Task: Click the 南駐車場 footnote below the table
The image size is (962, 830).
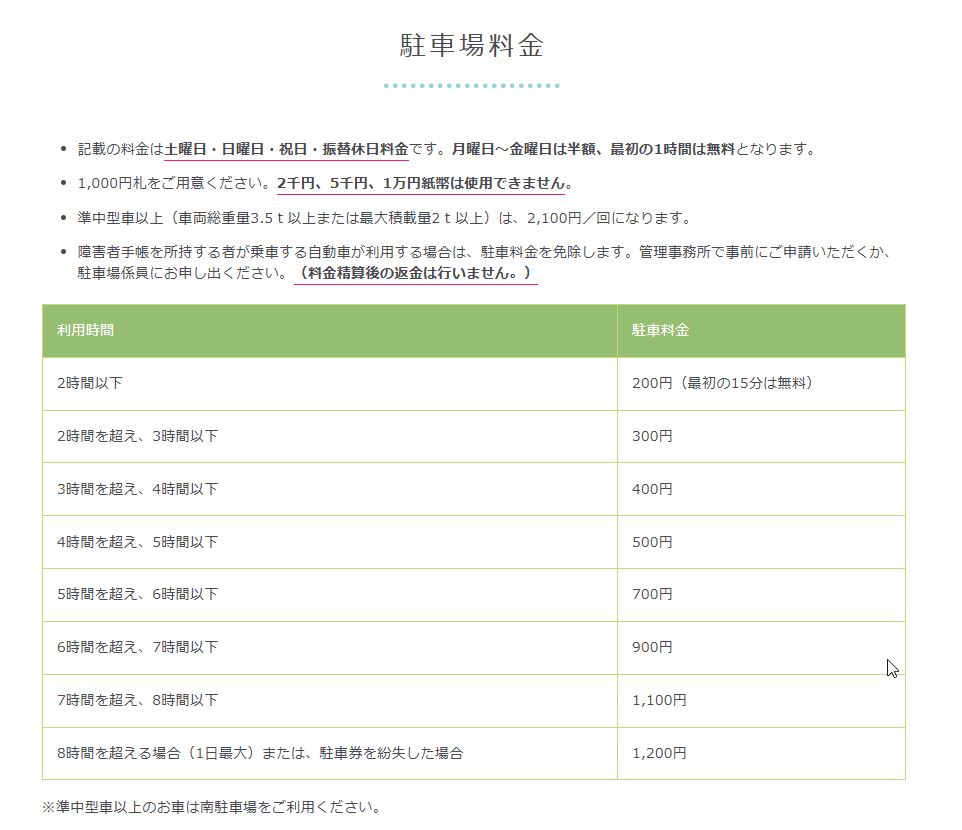Action: (x=211, y=807)
